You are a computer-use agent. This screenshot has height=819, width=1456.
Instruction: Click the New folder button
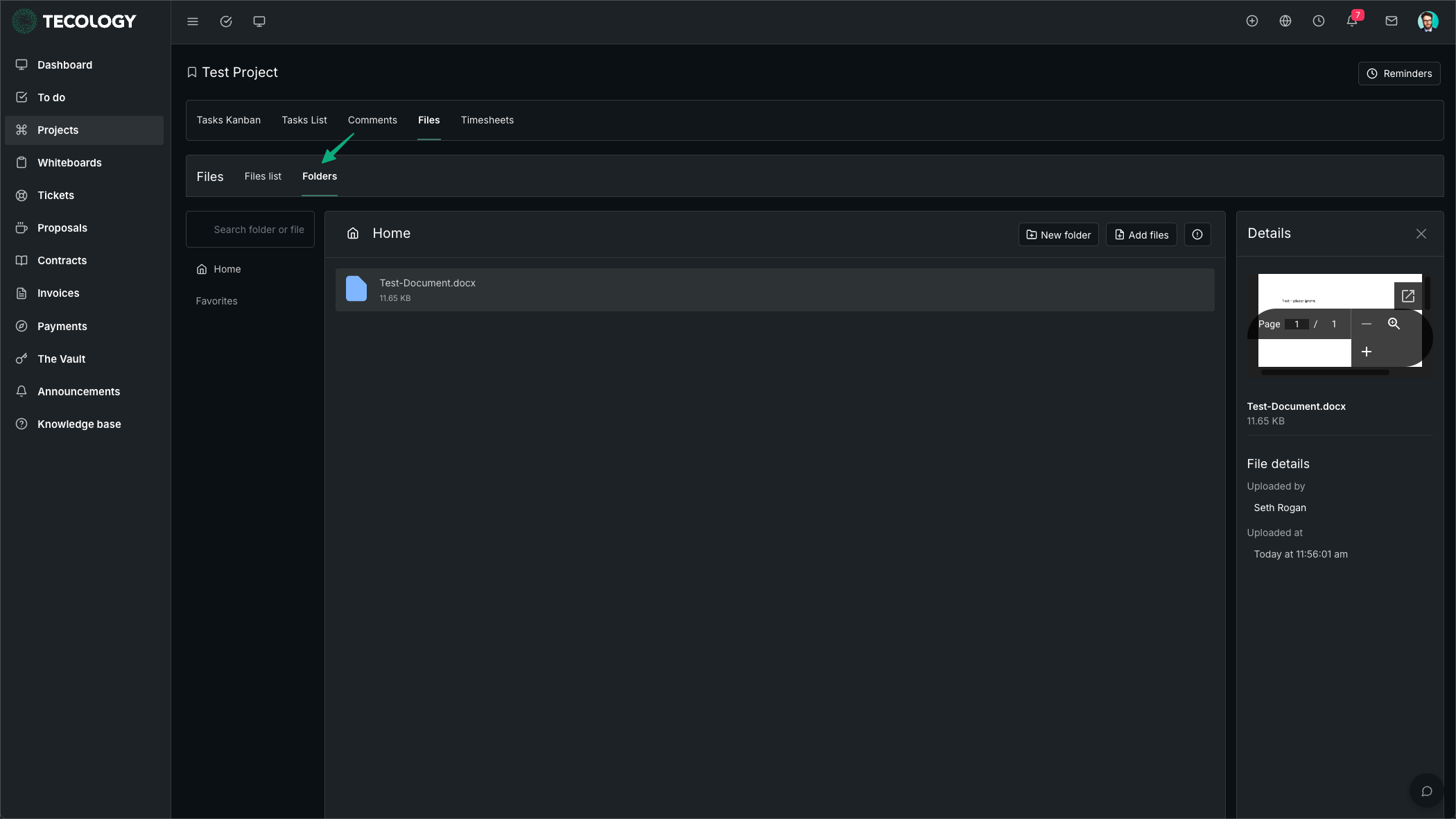[x=1058, y=234]
